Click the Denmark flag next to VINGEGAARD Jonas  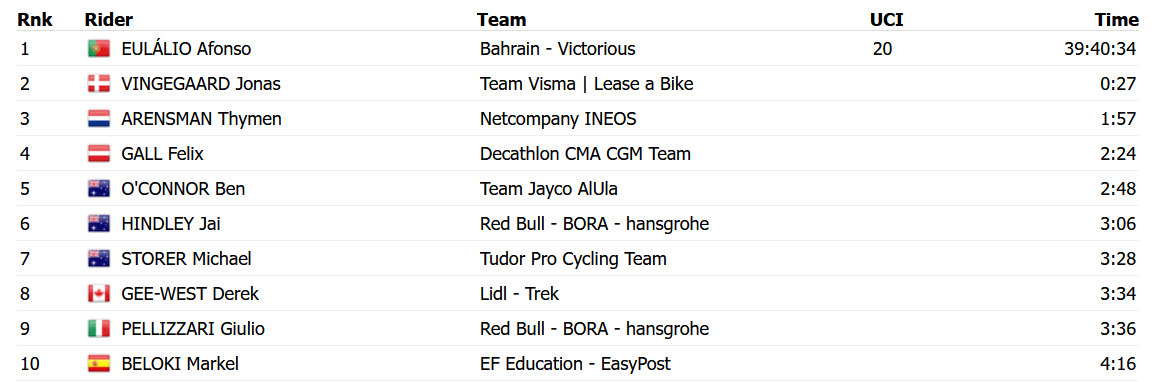coord(99,84)
